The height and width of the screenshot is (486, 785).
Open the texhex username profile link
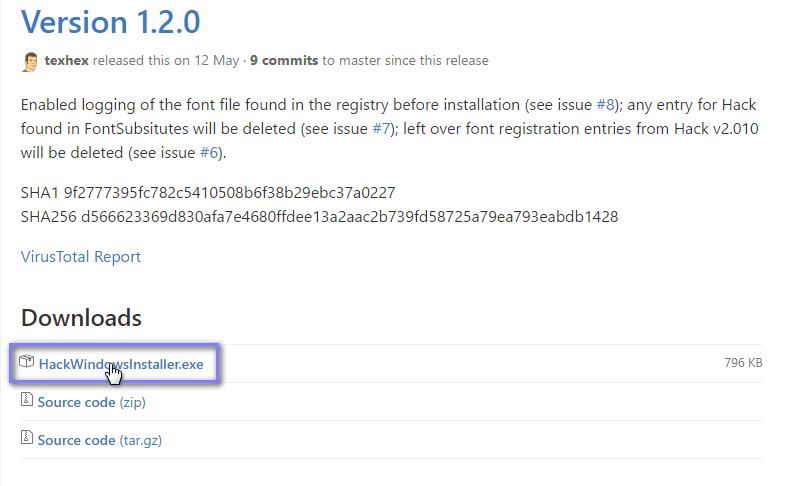[x=67, y=61]
